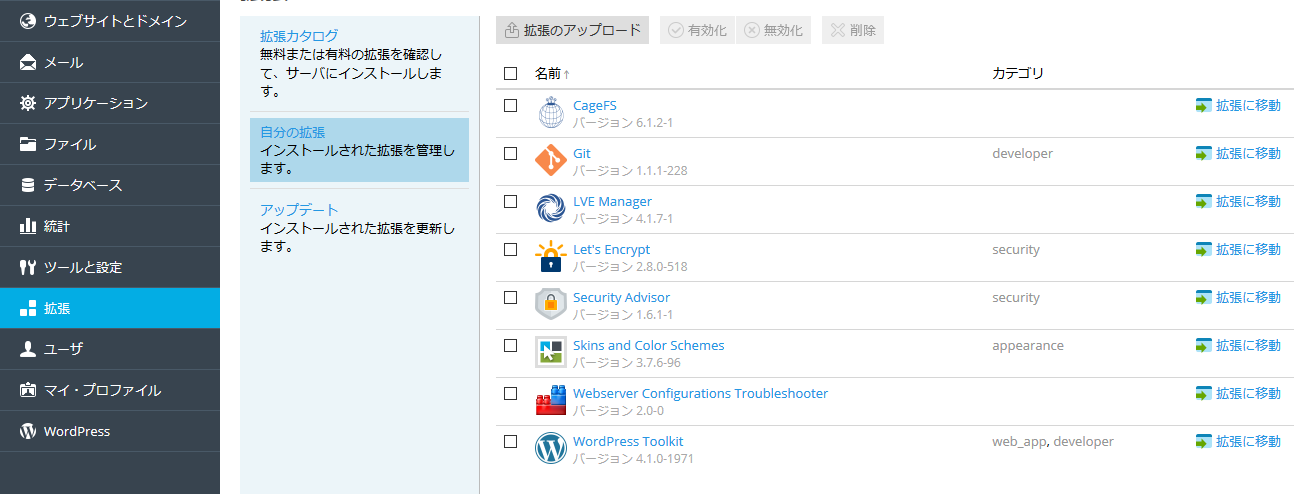Tick the checkbox for the Git extension

511,154
